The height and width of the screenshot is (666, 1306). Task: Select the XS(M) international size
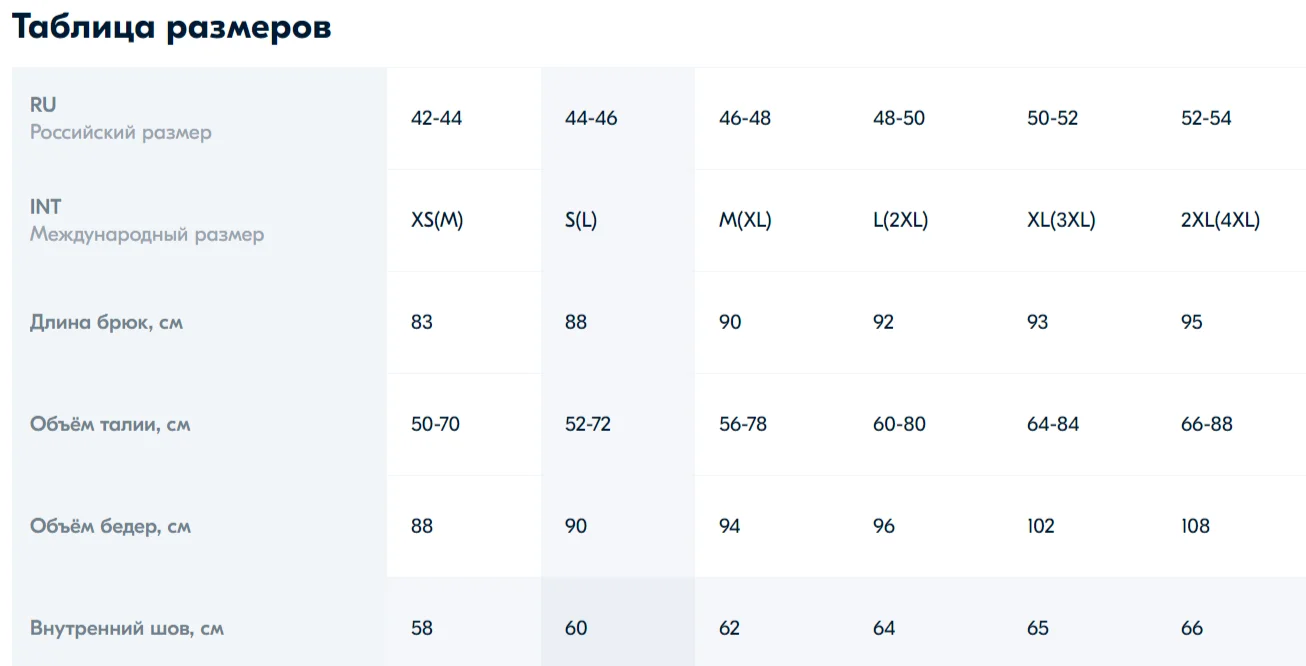click(437, 220)
